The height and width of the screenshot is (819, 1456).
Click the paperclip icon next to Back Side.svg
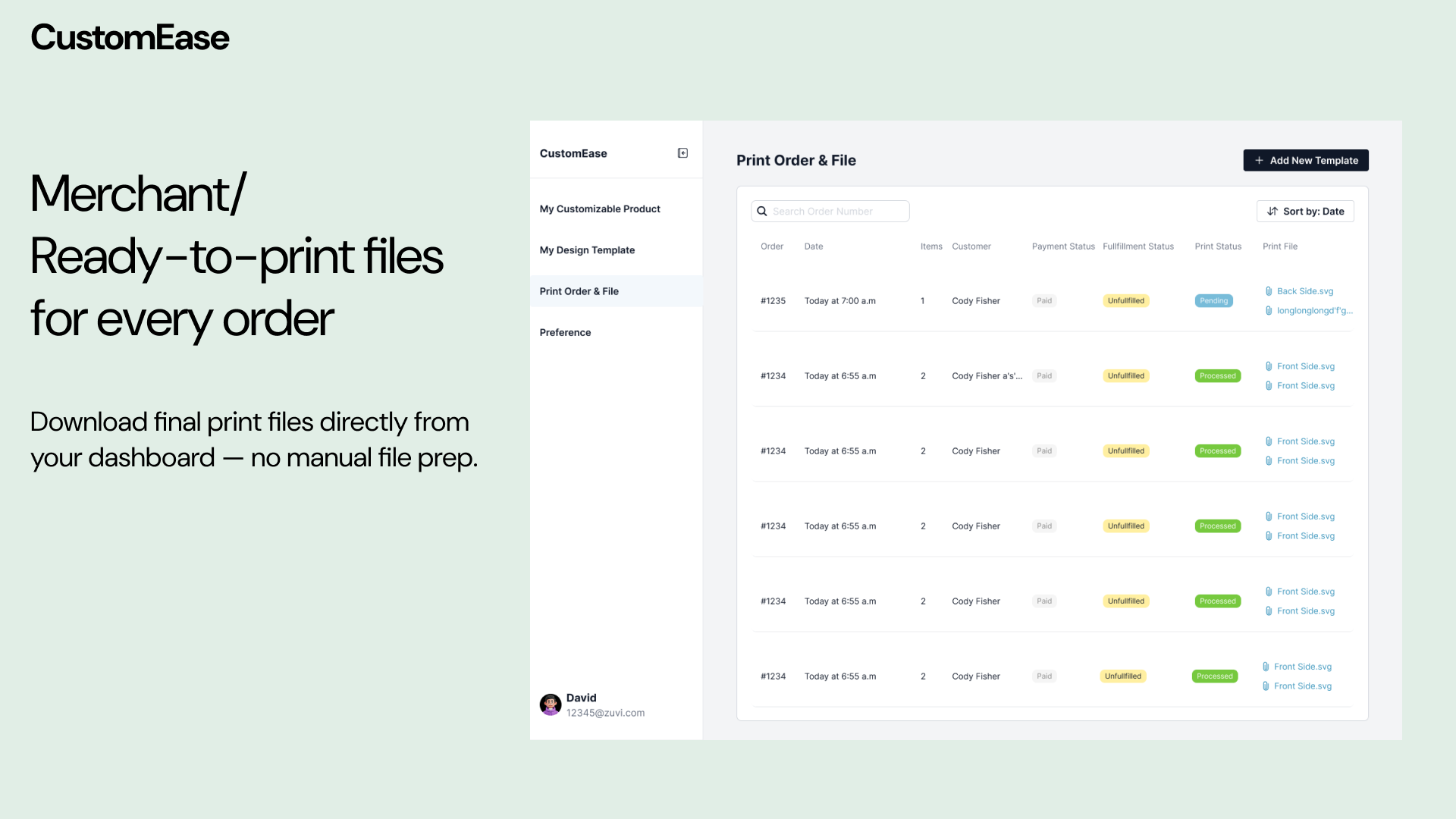point(1270,290)
